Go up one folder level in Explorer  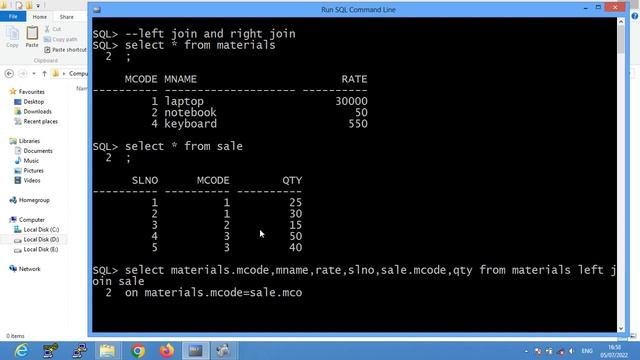coord(44,73)
